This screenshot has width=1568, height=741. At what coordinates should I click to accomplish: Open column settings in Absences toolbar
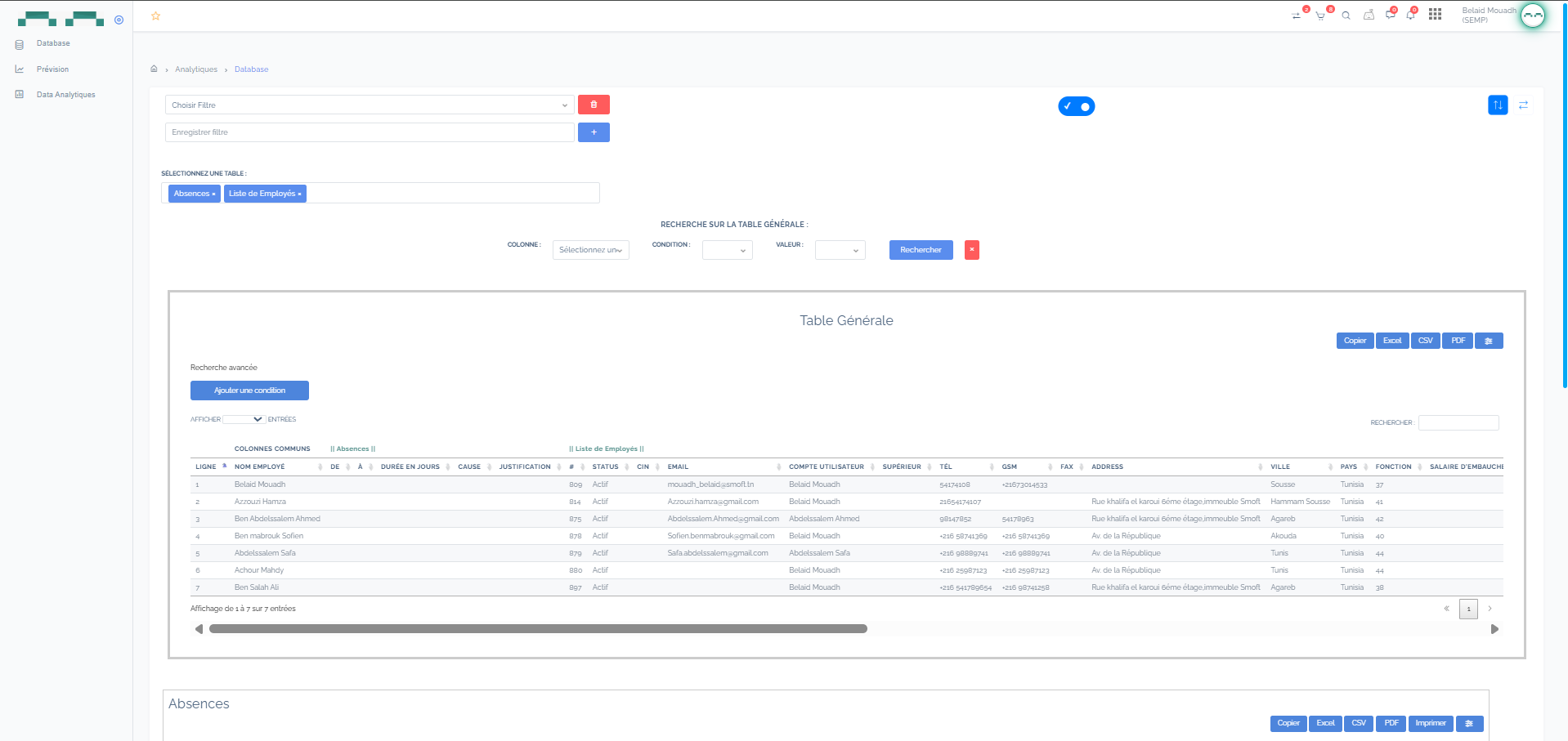coord(1469,723)
